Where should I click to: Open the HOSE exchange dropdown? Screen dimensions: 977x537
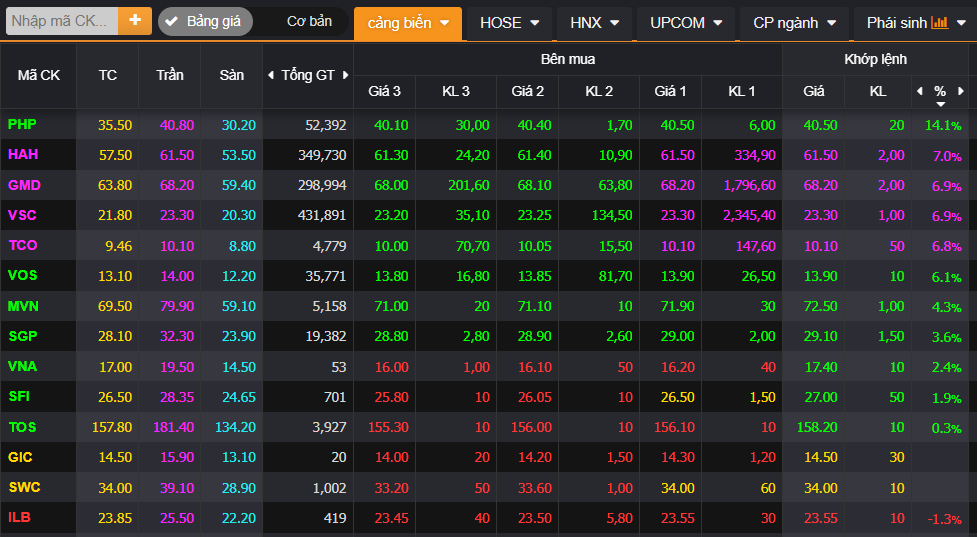click(x=509, y=22)
